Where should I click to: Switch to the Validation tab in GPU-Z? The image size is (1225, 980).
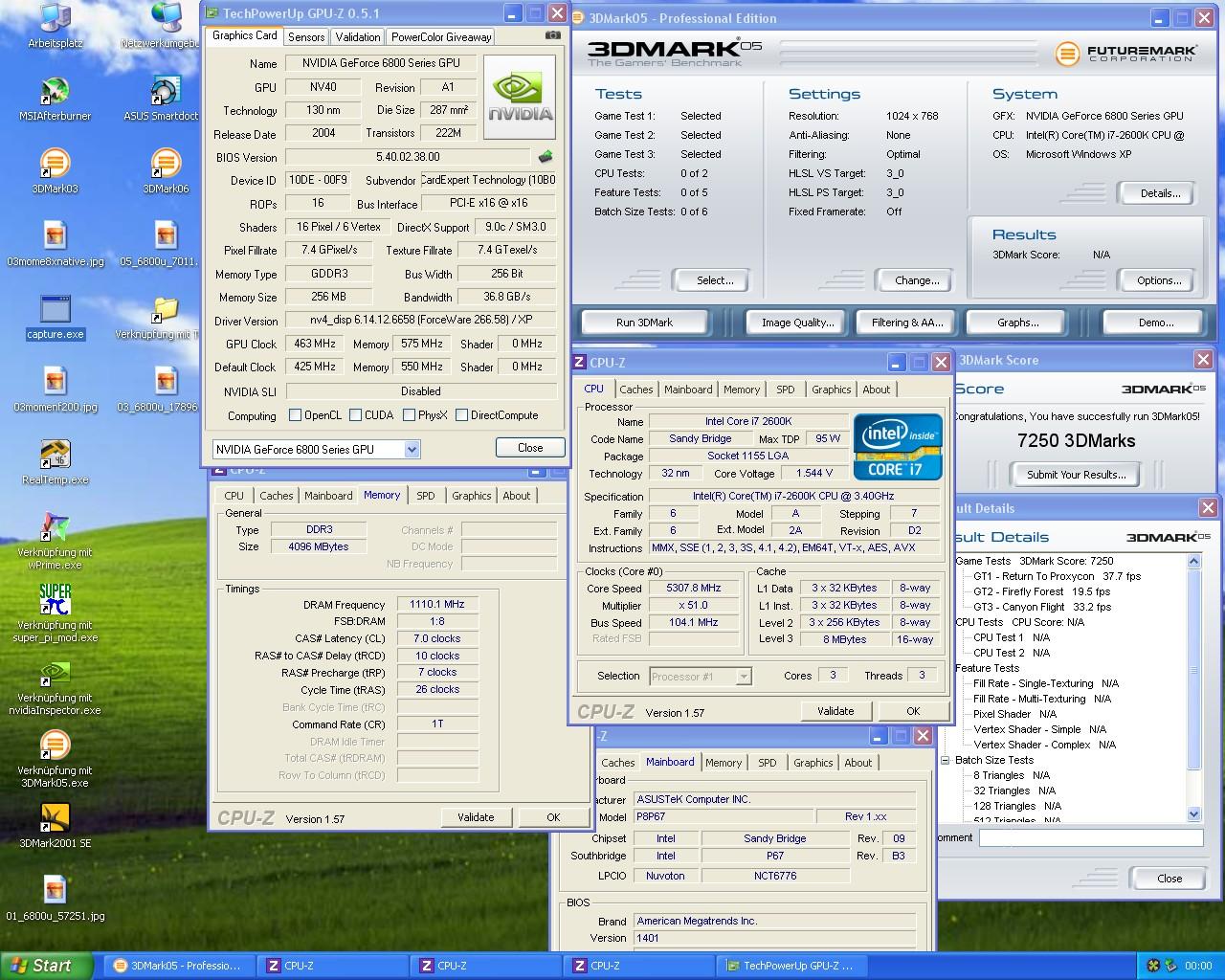pyautogui.click(x=358, y=36)
